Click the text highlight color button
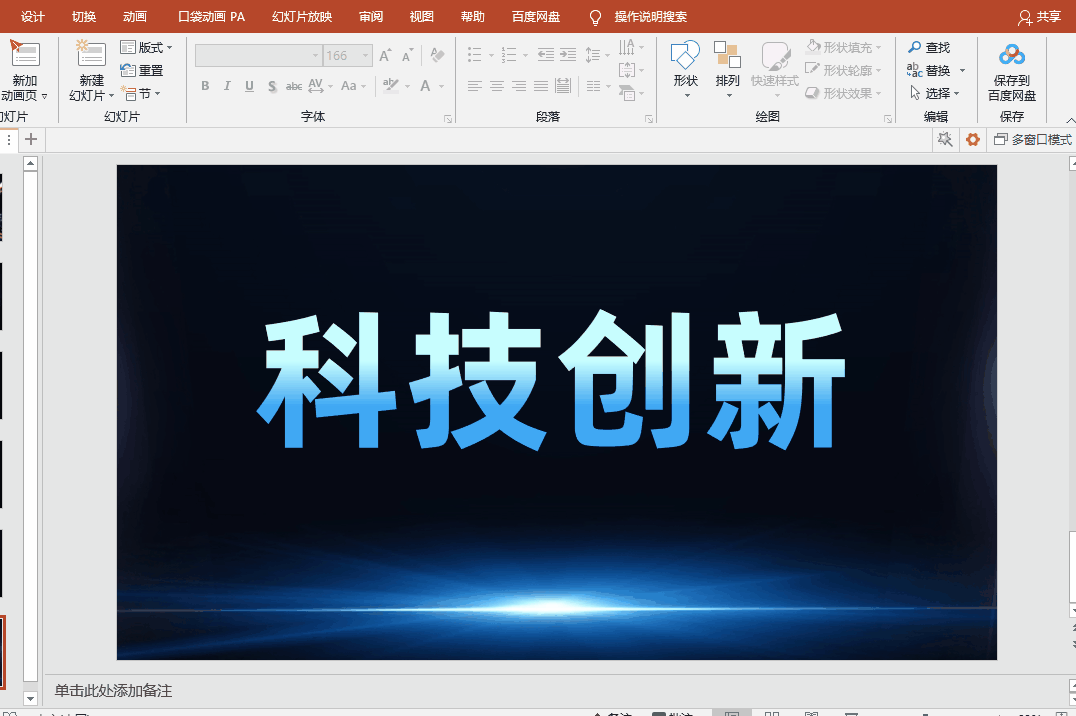This screenshot has height=716, width=1076. (391, 86)
